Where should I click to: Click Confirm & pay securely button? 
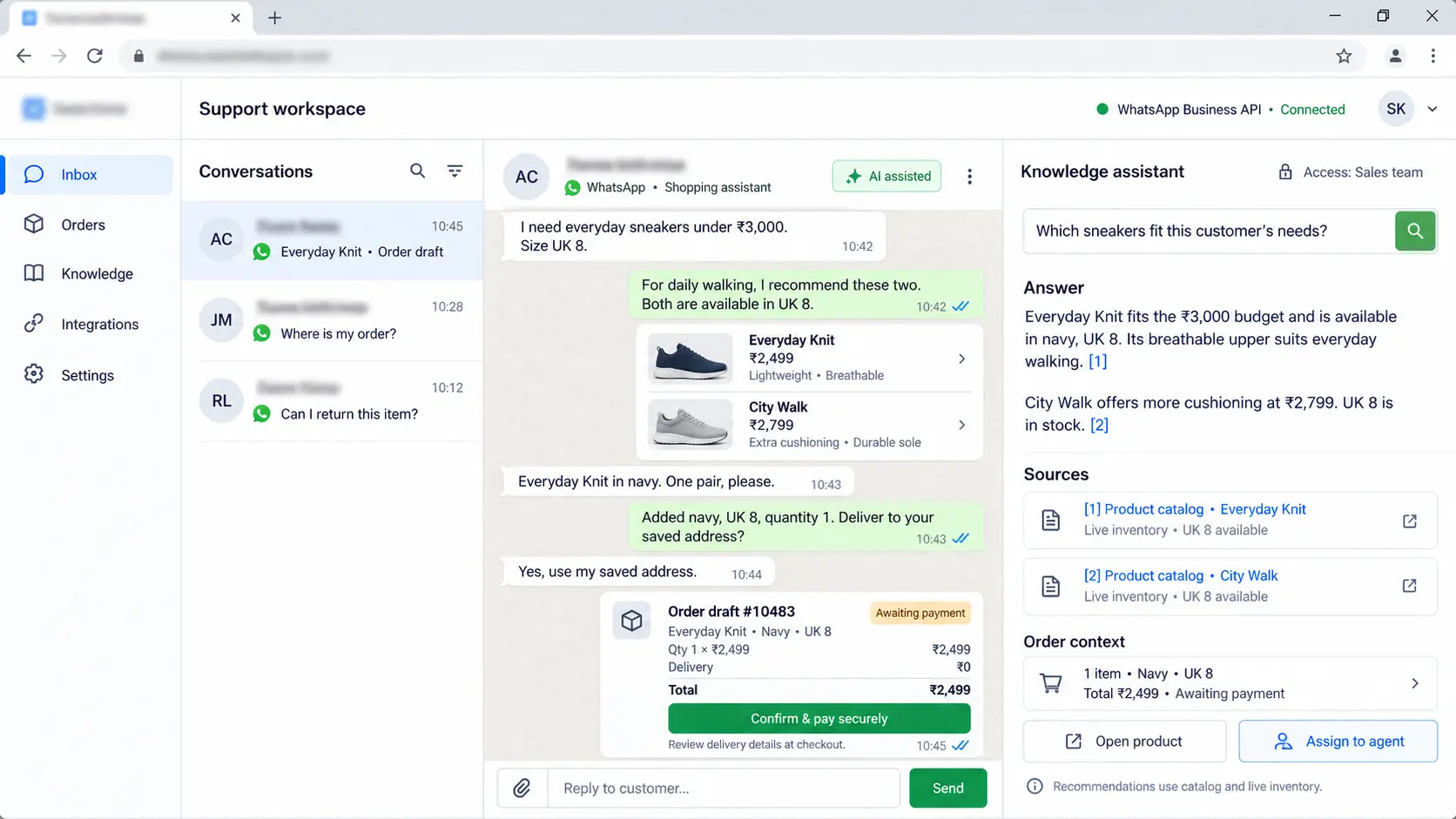[x=819, y=719]
